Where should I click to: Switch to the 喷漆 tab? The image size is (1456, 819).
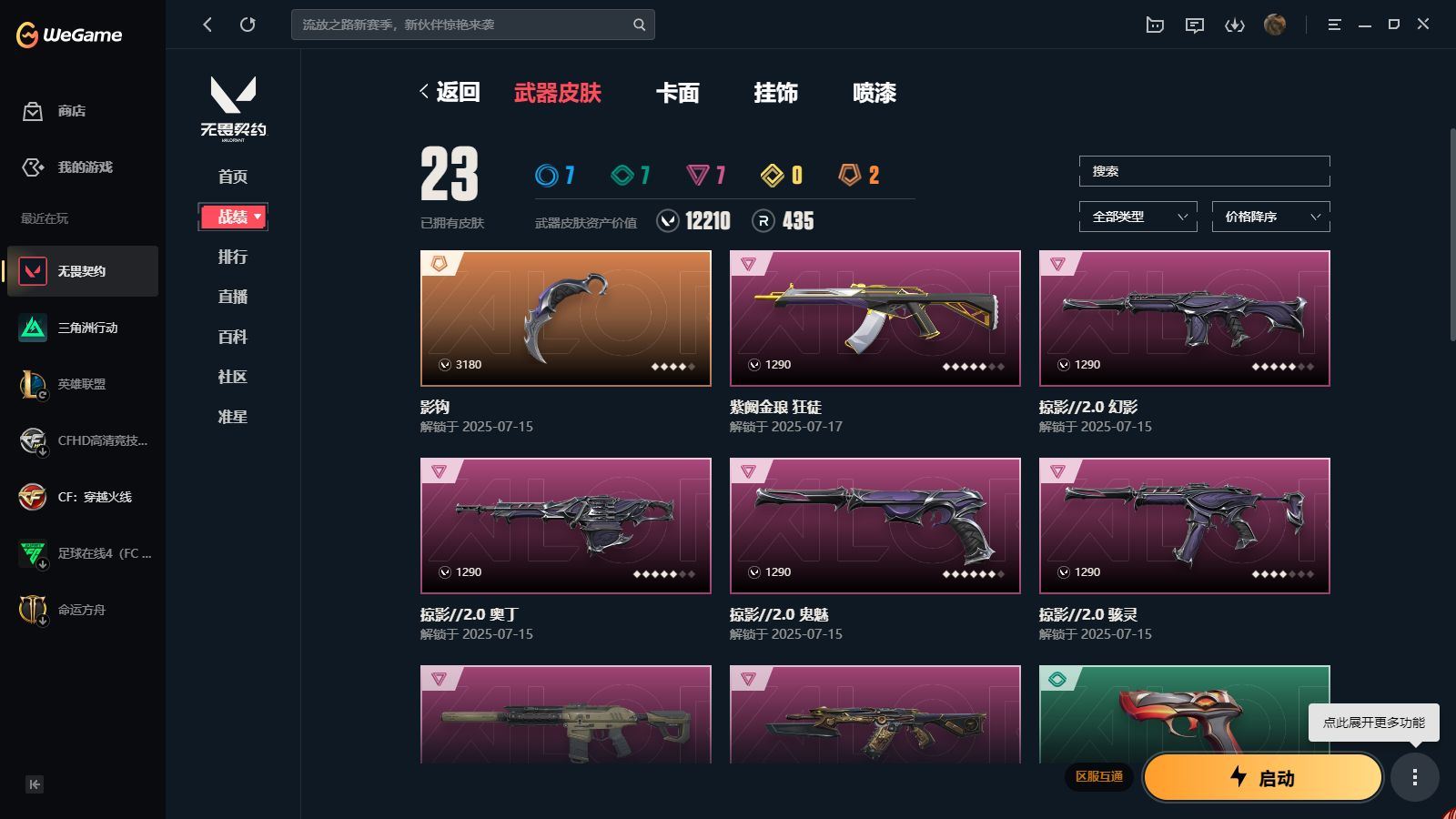(875, 93)
